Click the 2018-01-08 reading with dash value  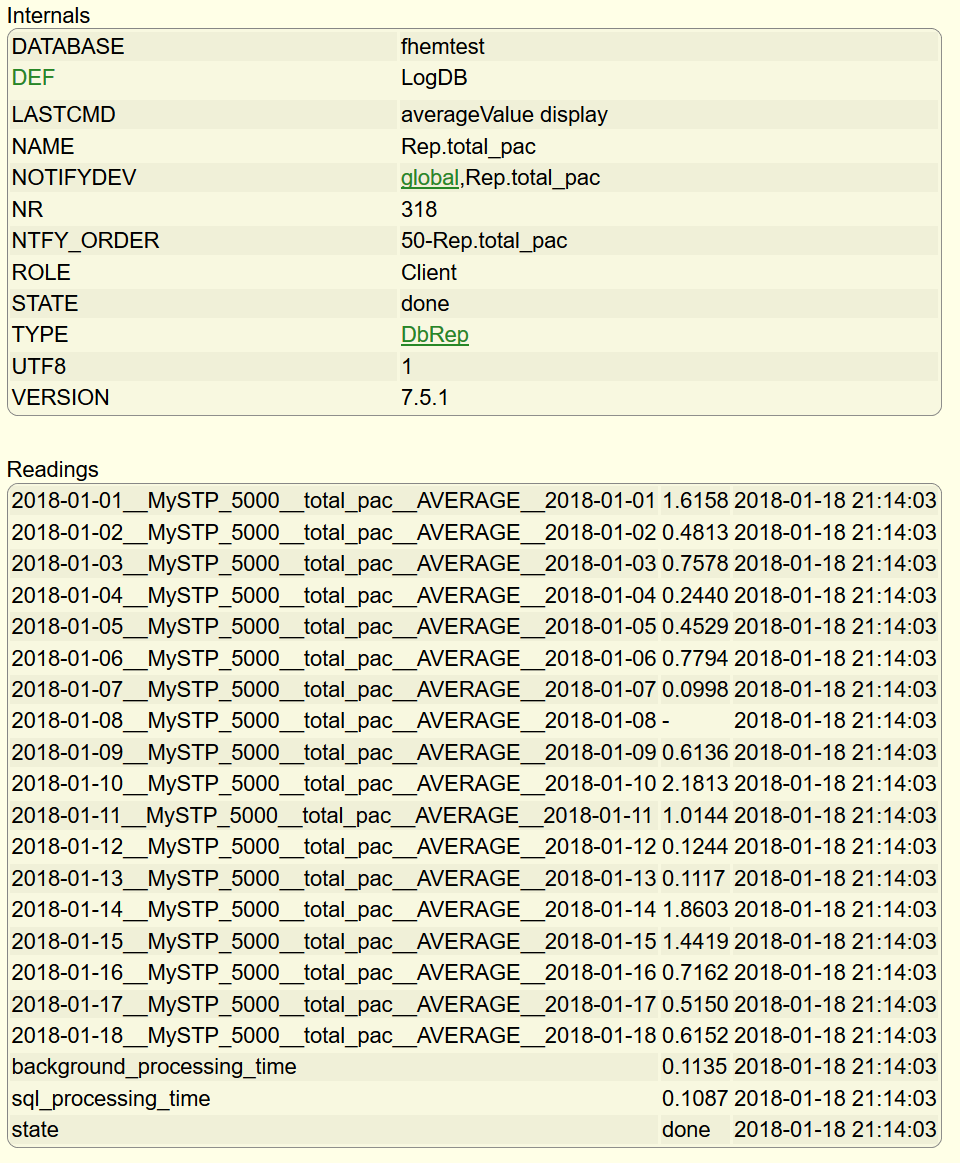(333, 721)
